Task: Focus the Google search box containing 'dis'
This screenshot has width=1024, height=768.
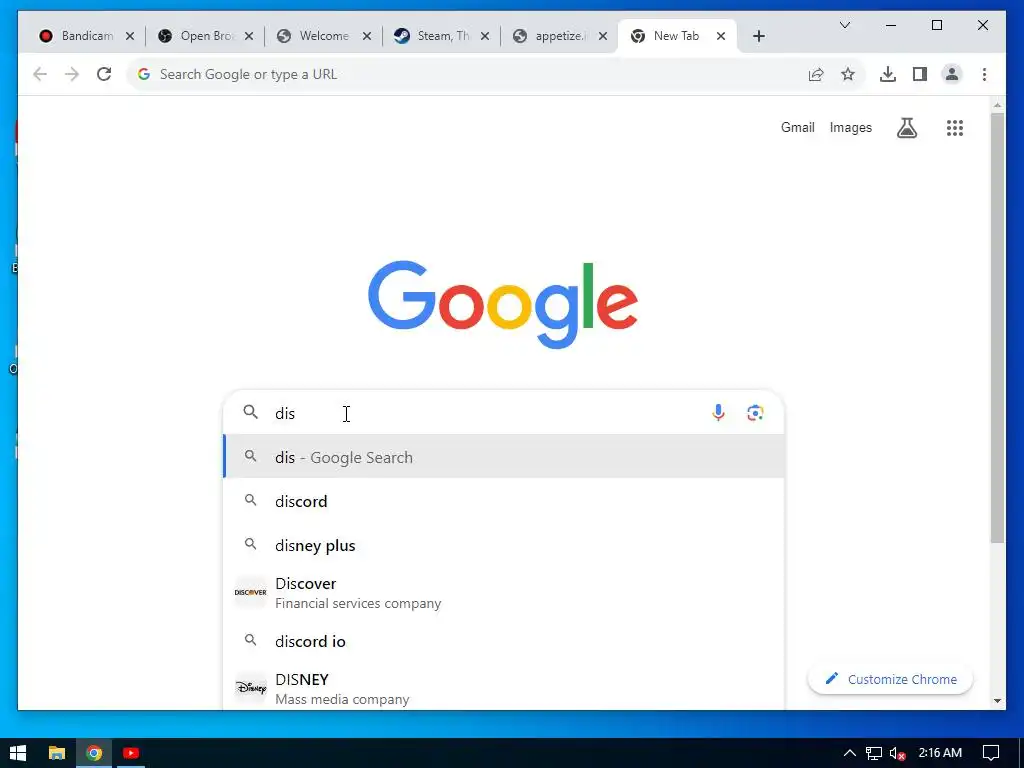Action: point(504,413)
